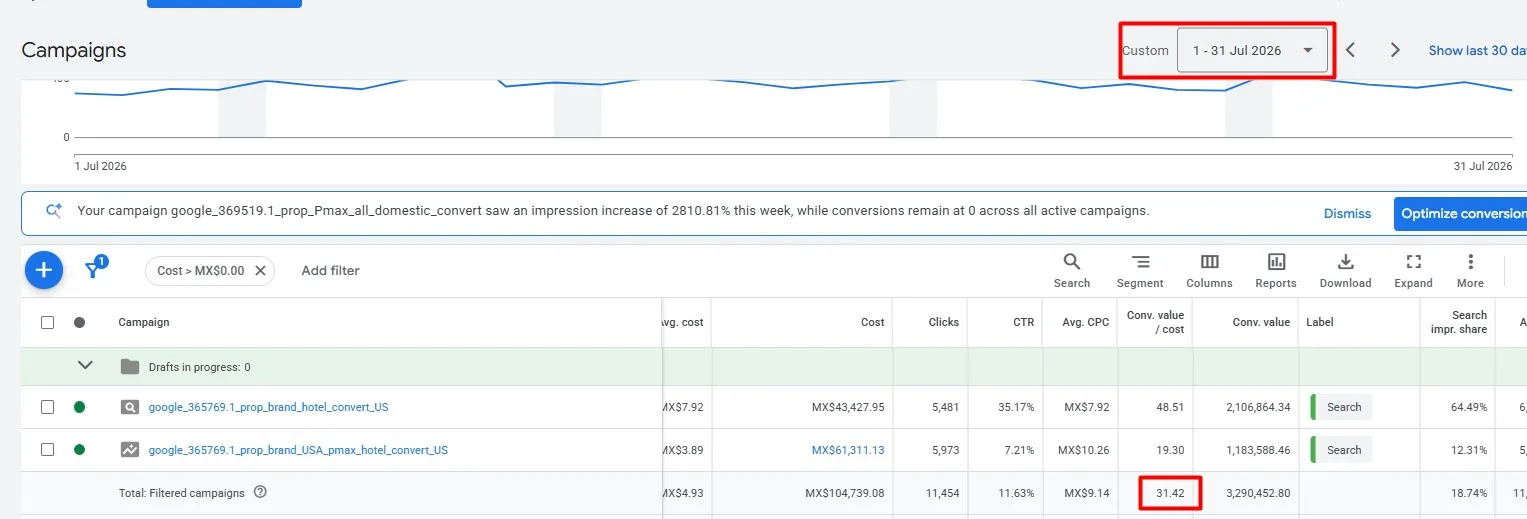Select all campaigns header checkbox
Screen dimensions: 1527x519
pos(47,322)
